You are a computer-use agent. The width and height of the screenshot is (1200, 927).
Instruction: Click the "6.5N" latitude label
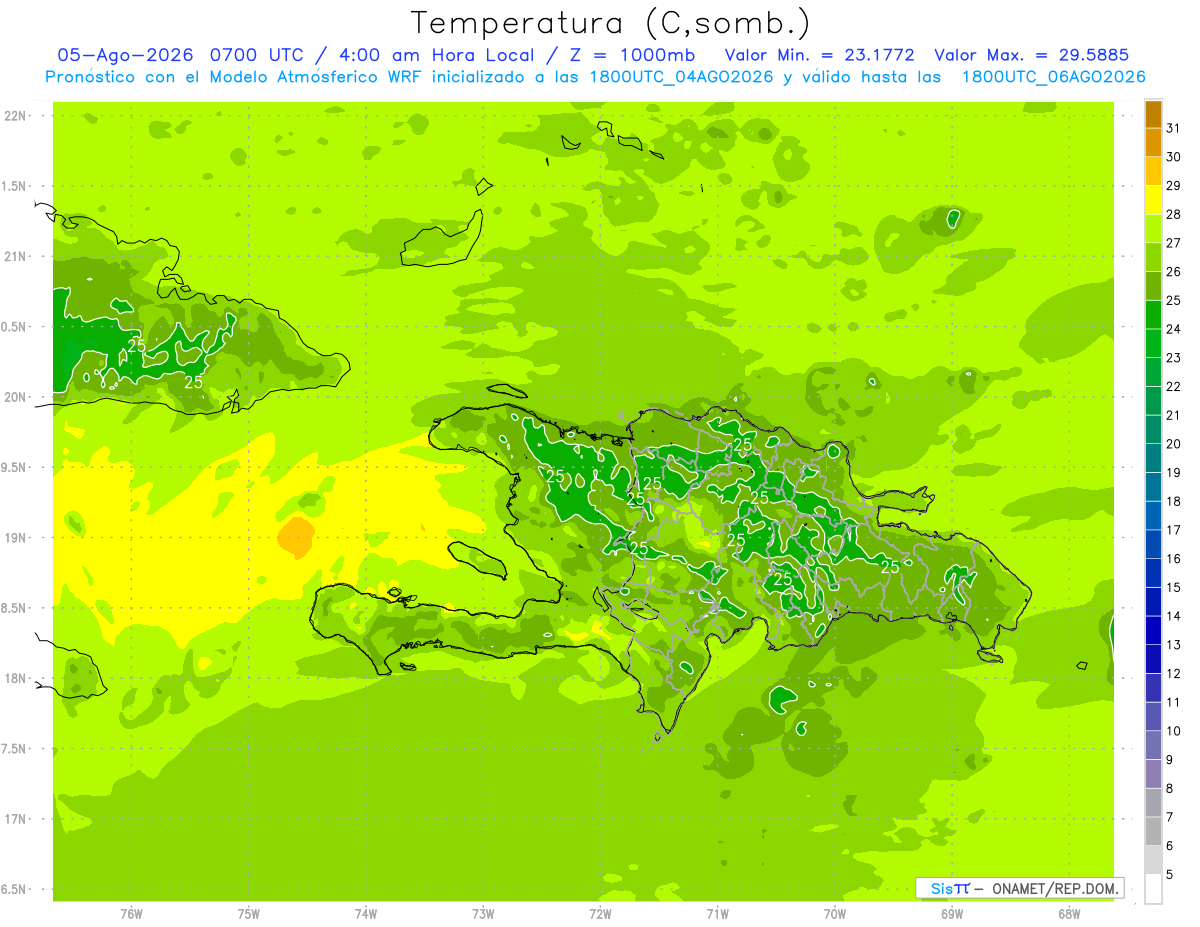point(15,889)
